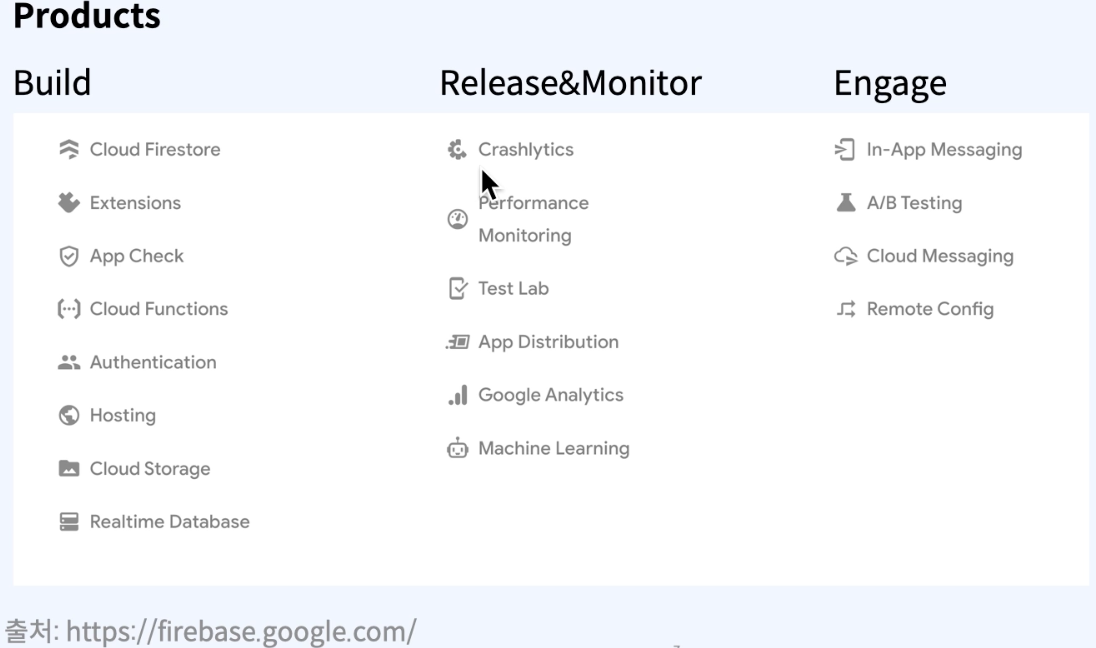Select the A/B Testing link
Viewport: 1096px width, 648px height.
pos(914,203)
